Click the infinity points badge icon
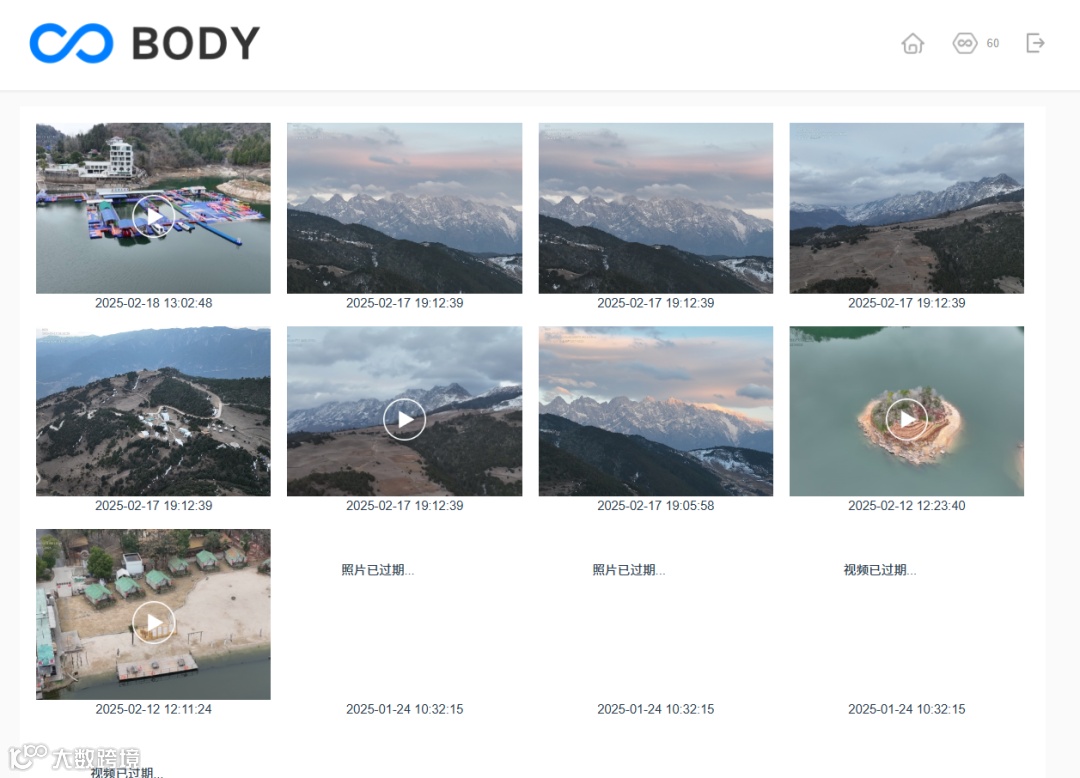The image size is (1080, 778). click(x=964, y=43)
